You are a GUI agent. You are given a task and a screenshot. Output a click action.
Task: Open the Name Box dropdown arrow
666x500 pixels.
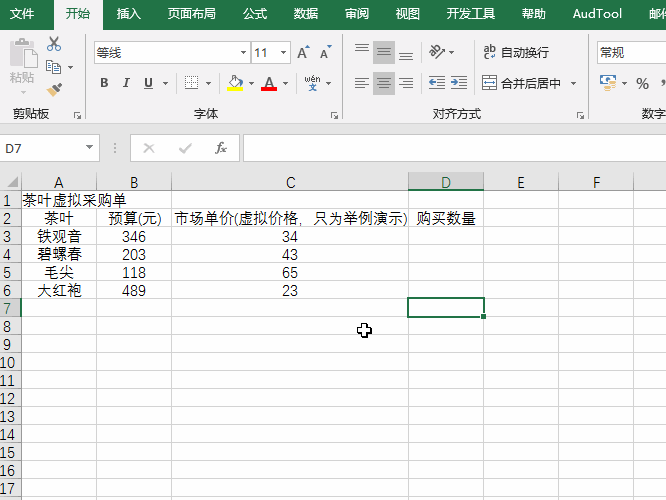click(89, 147)
